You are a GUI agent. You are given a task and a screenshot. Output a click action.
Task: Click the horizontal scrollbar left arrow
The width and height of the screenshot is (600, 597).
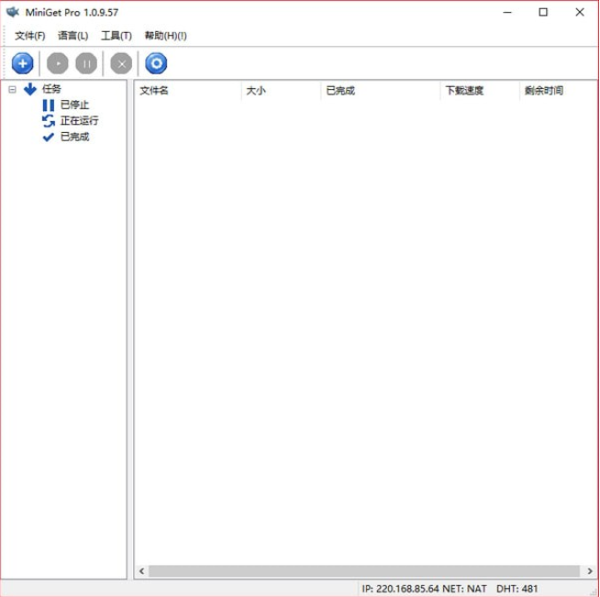(x=141, y=571)
